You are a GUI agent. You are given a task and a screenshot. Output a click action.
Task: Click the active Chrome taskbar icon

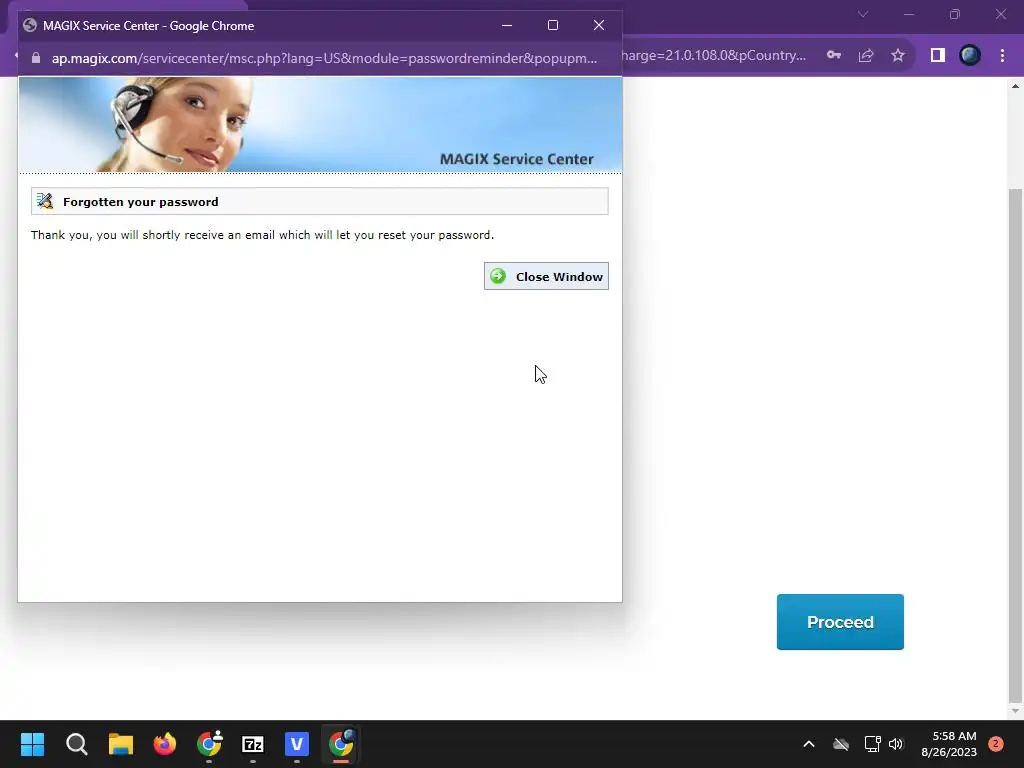(341, 744)
